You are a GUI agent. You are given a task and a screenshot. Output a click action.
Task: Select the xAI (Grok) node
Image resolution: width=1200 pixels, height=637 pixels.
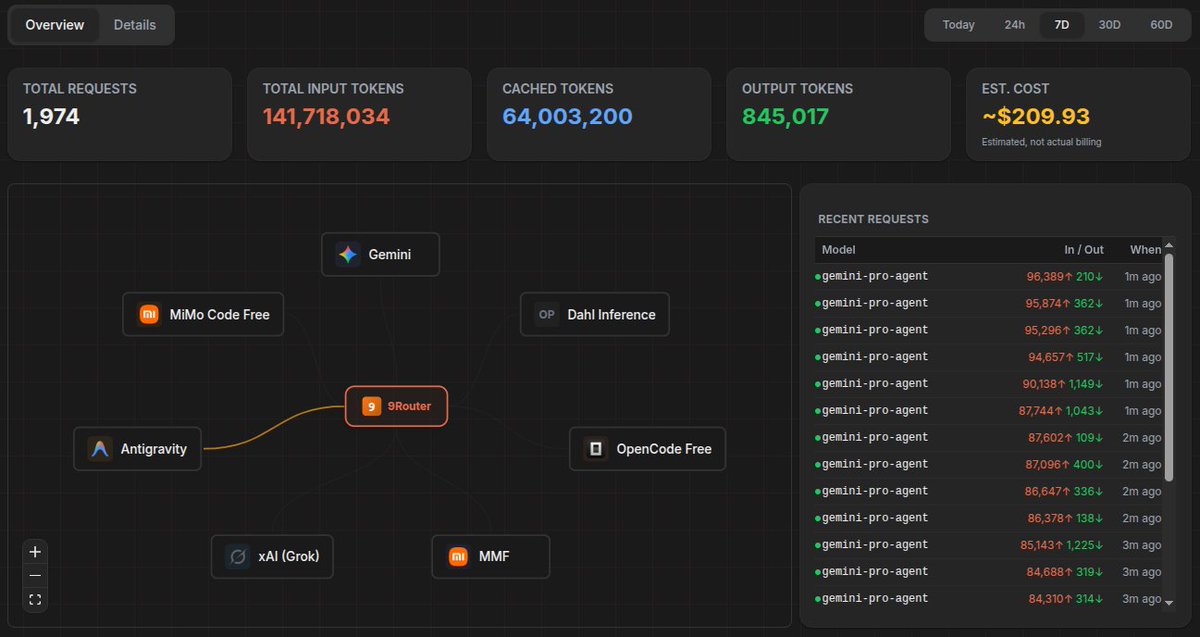pos(272,556)
